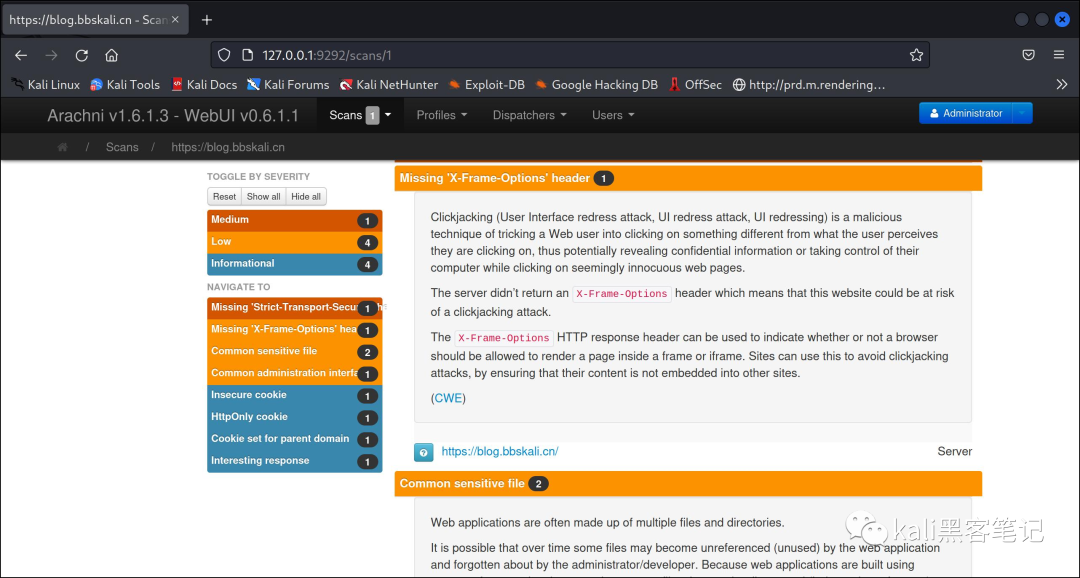
Task: Click the browser home icon
Action: [x=112, y=55]
